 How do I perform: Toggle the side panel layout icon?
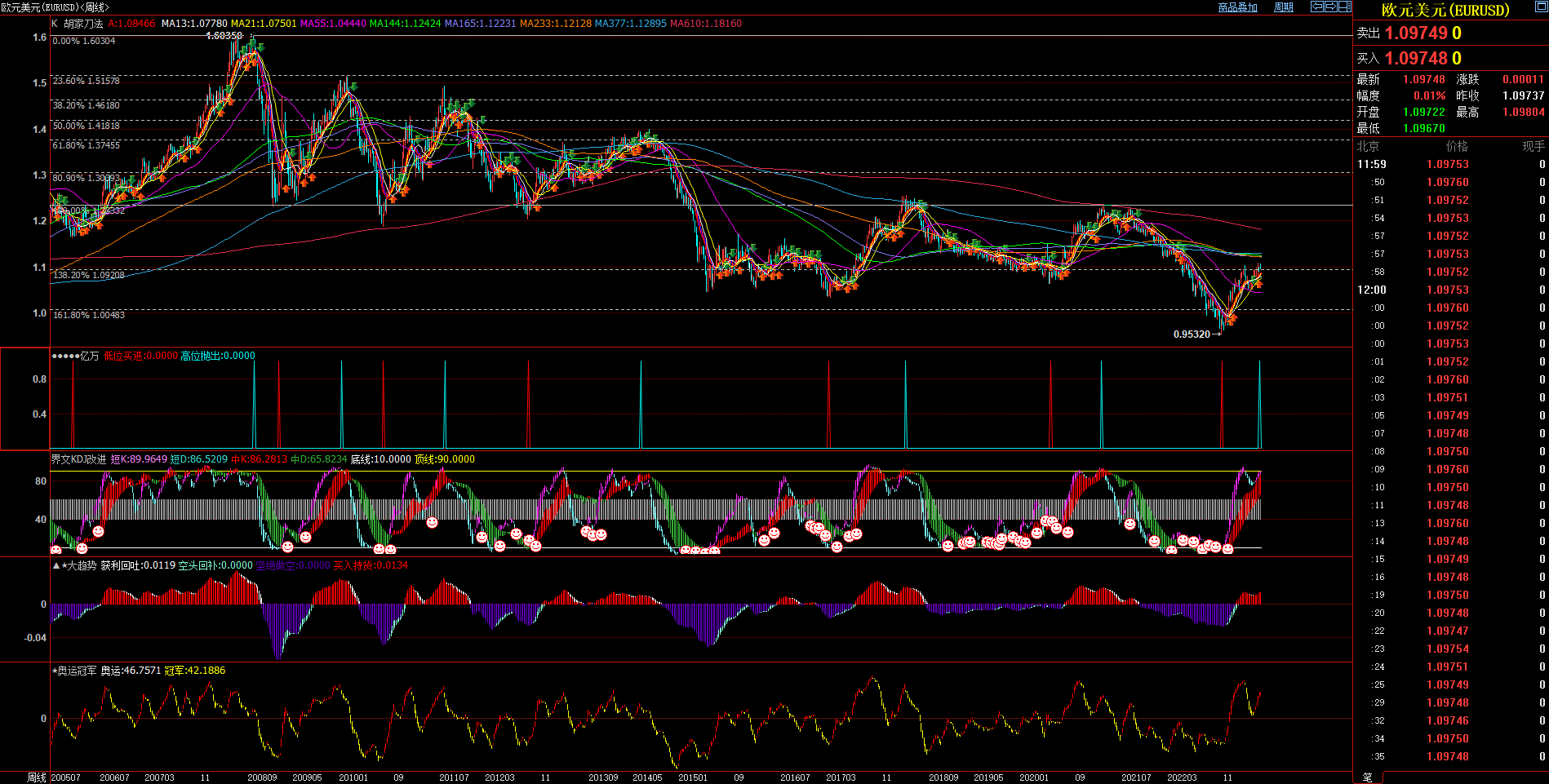(1345, 7)
